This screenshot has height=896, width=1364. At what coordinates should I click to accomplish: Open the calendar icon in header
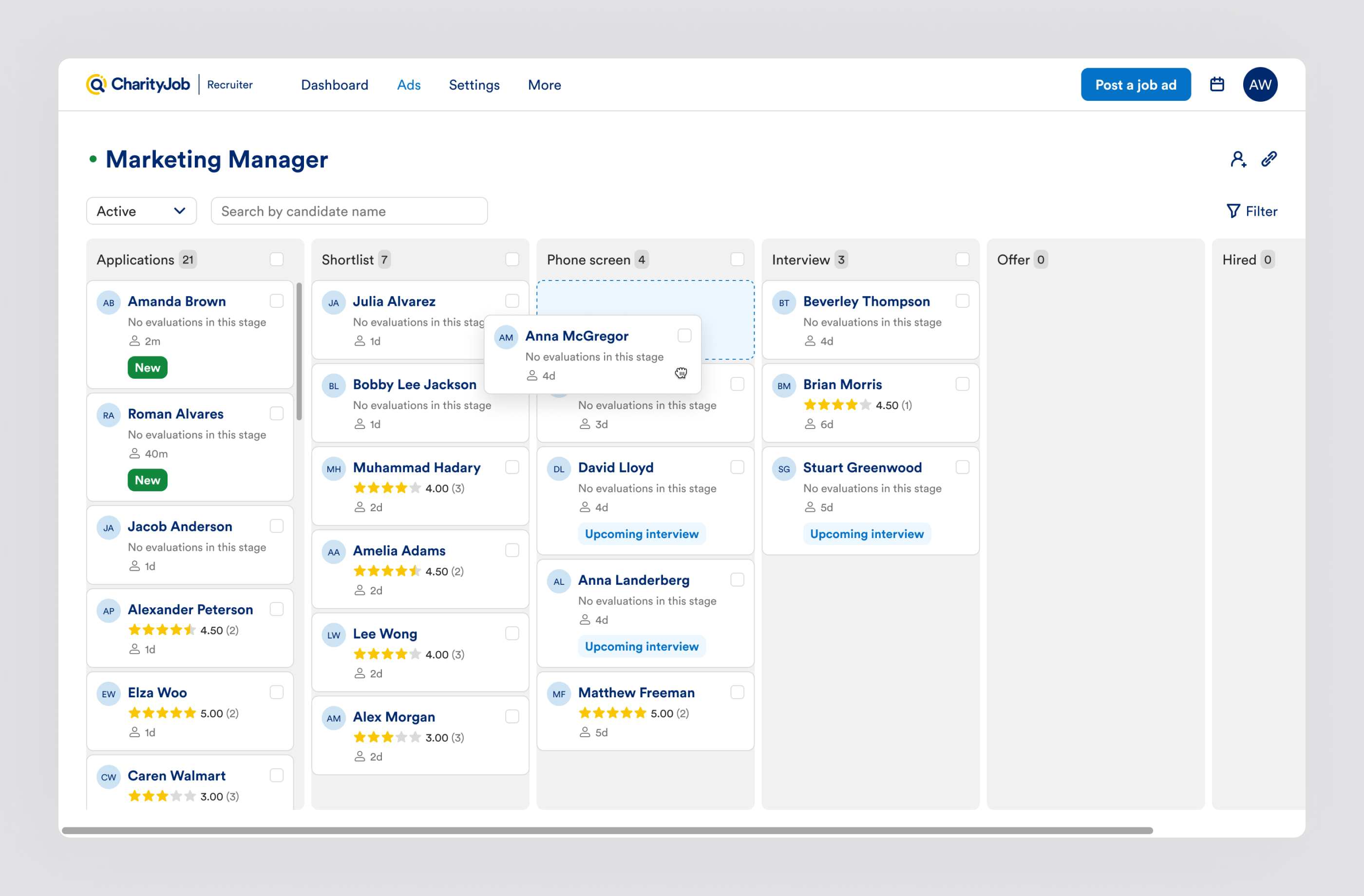tap(1217, 85)
